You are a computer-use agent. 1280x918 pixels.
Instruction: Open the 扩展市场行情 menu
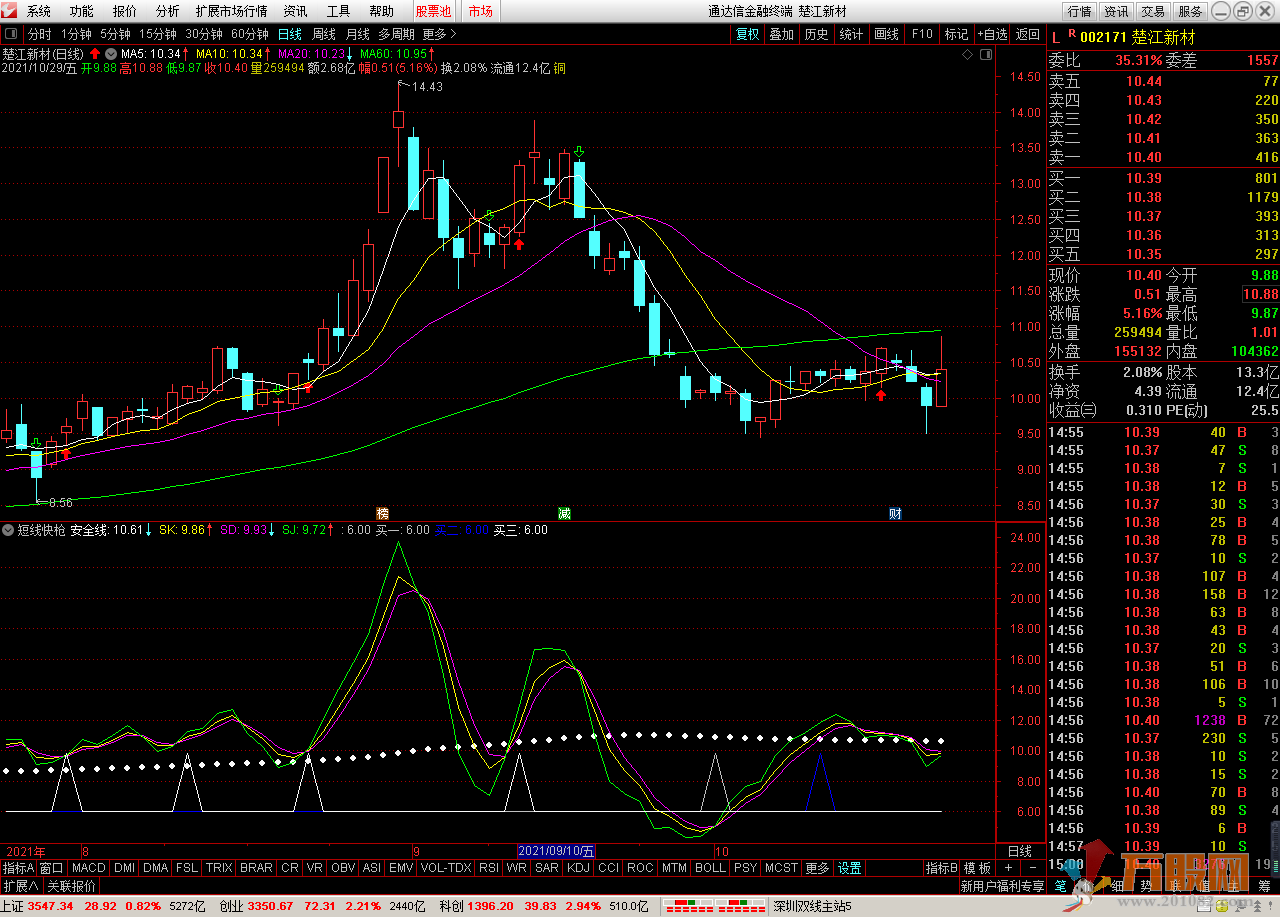[232, 11]
